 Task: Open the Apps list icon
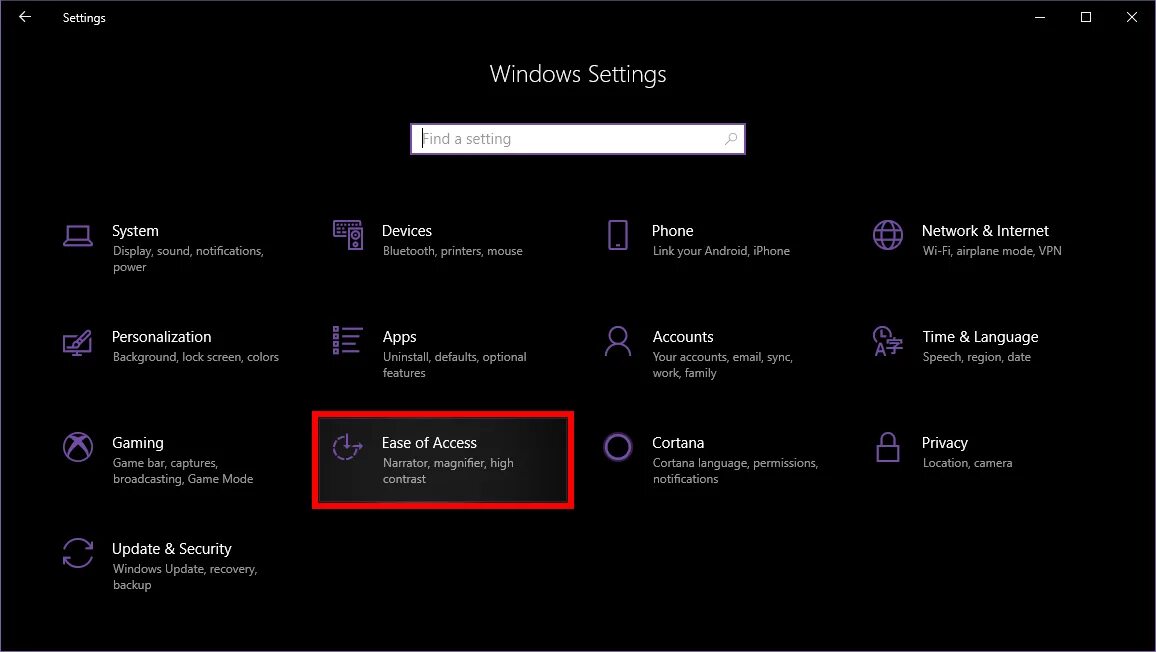(347, 341)
